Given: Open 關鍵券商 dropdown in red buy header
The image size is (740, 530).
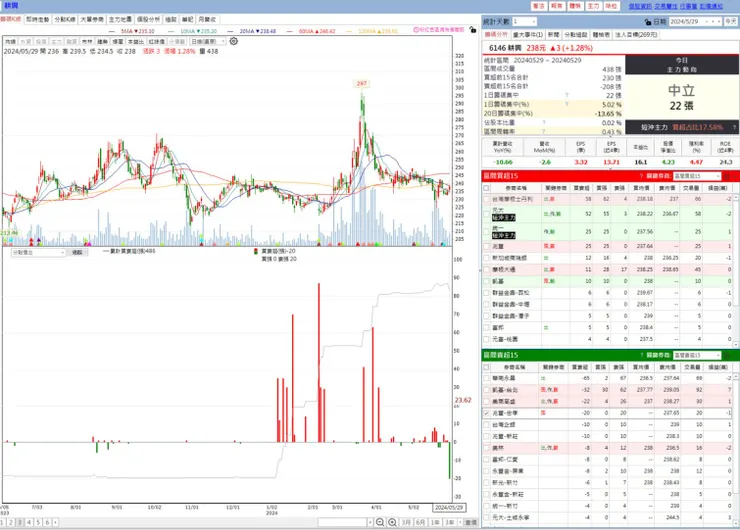Looking at the screenshot, I should [697, 176].
